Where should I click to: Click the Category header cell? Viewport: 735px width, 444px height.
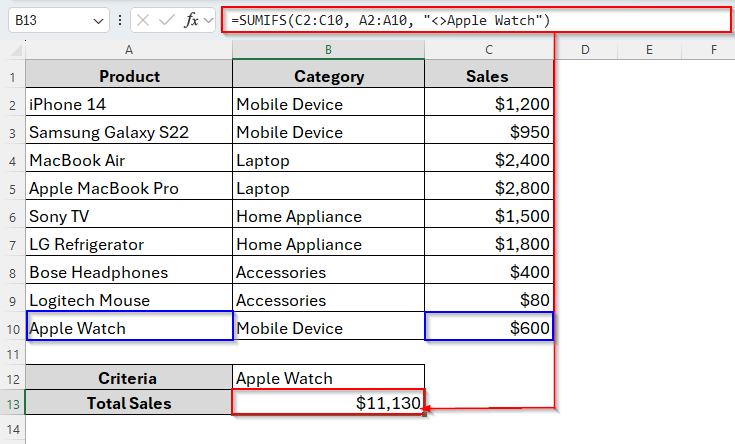coord(329,76)
